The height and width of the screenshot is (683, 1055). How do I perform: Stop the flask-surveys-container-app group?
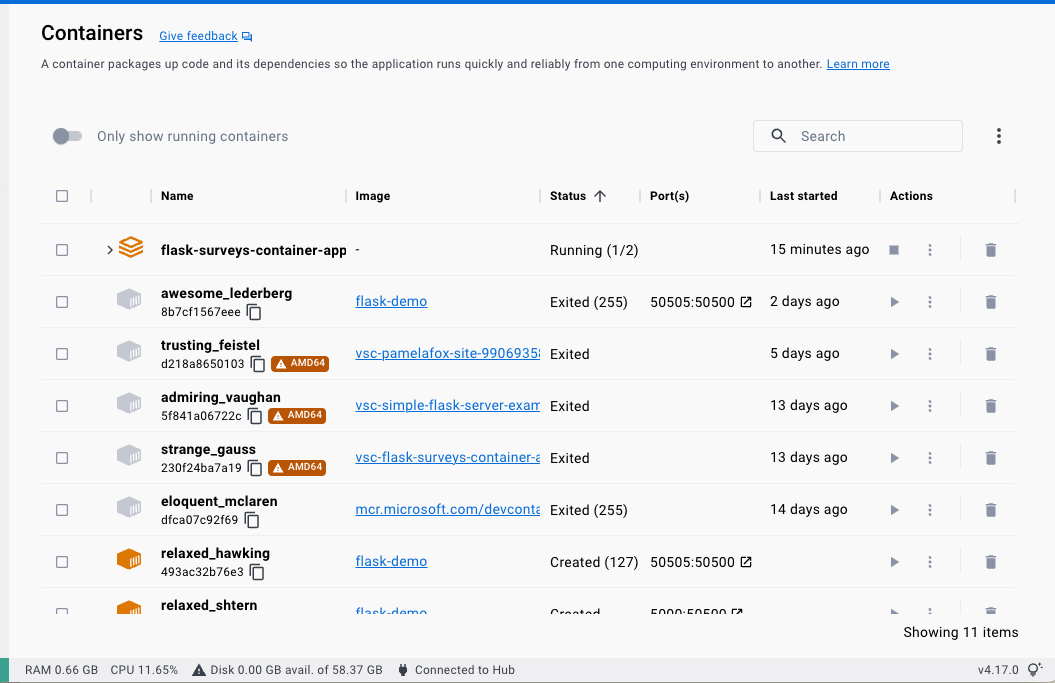click(x=893, y=250)
